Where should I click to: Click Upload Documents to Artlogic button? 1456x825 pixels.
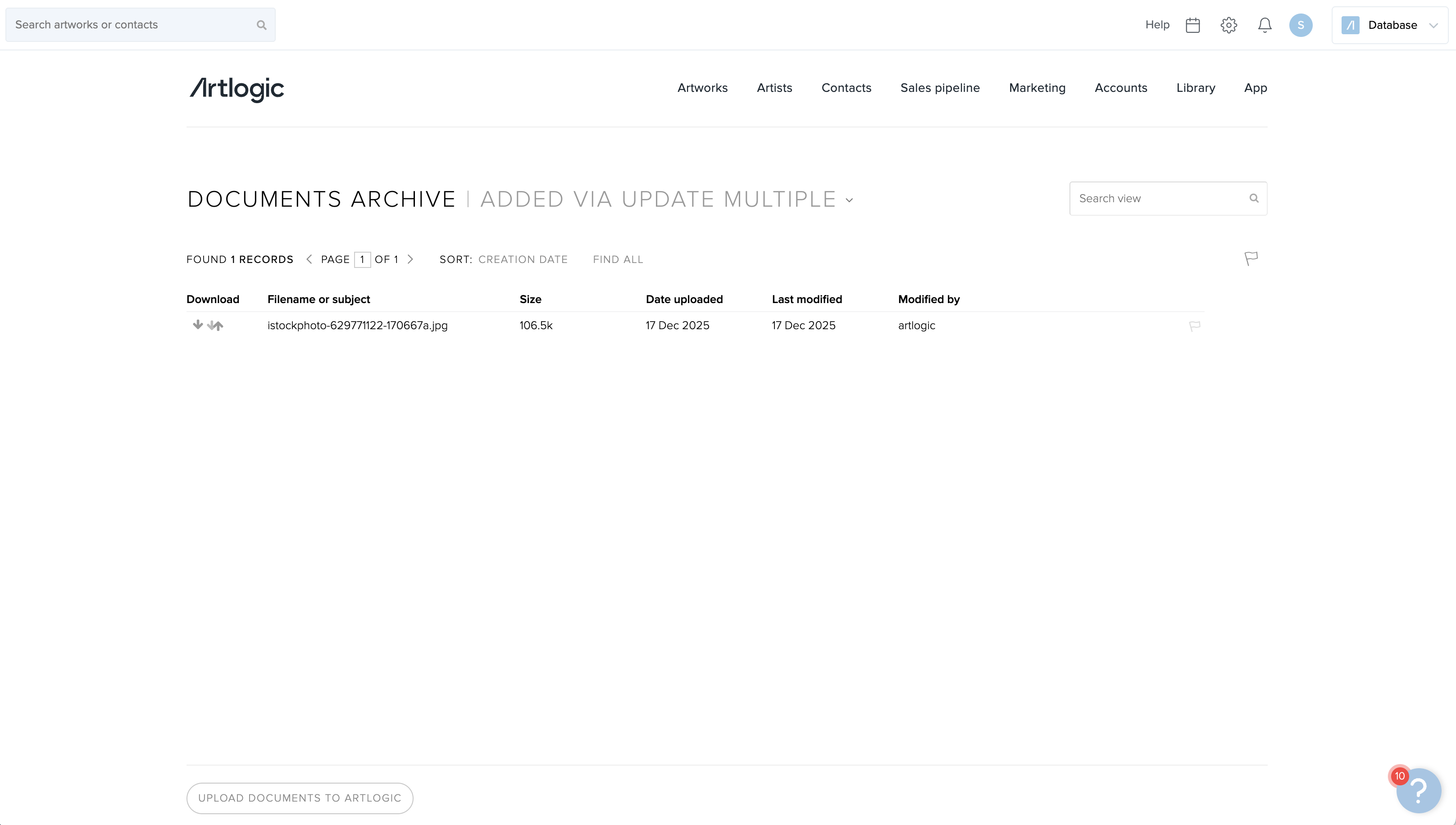(x=299, y=798)
